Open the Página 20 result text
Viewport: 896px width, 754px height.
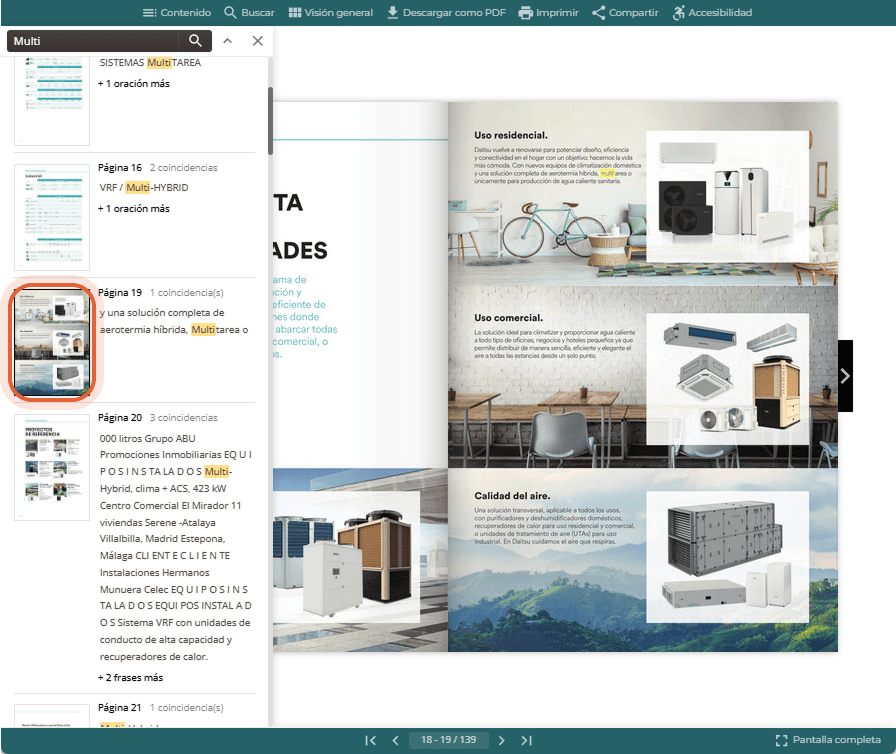175,547
